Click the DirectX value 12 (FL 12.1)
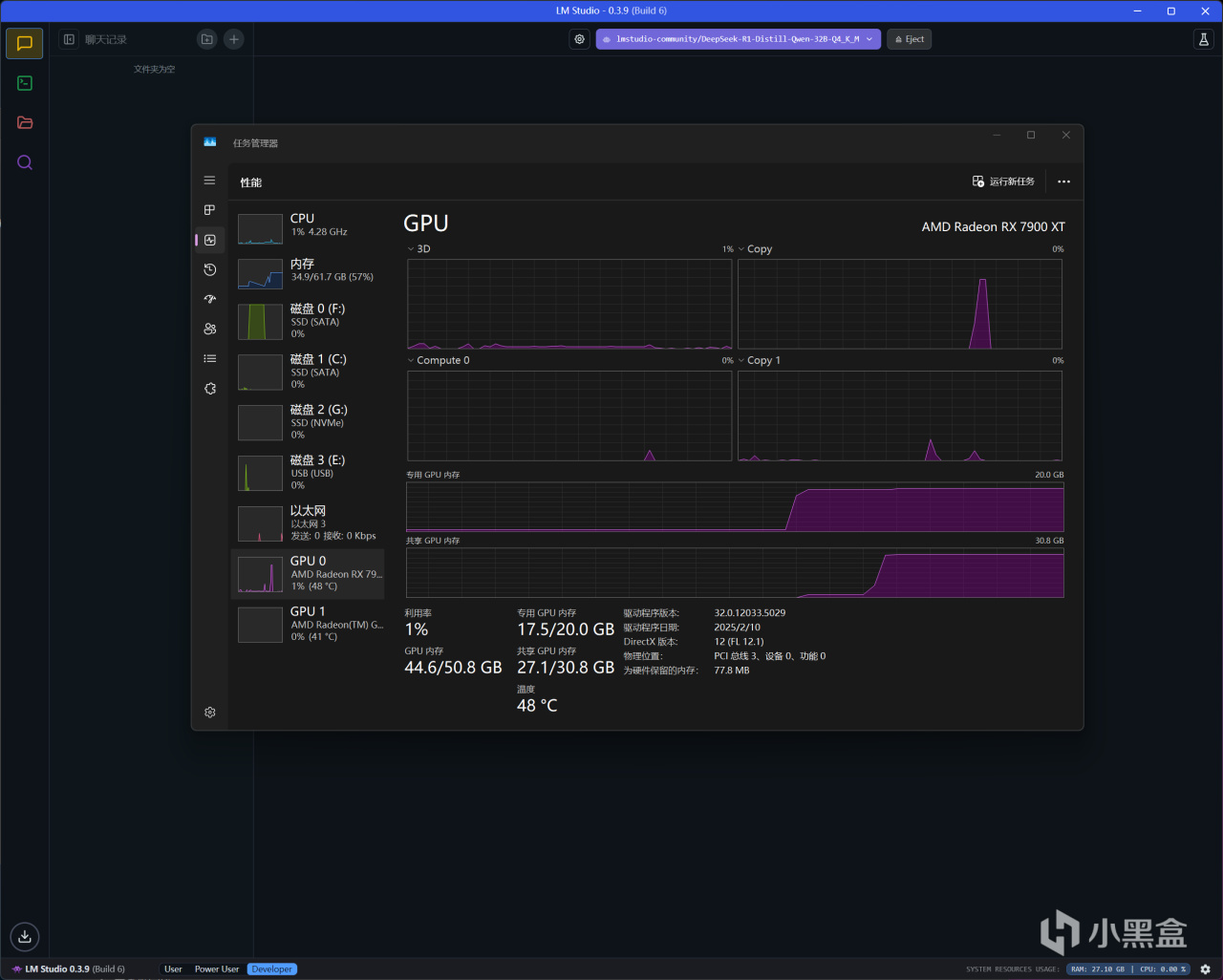Image resolution: width=1223 pixels, height=980 pixels. (x=739, y=642)
